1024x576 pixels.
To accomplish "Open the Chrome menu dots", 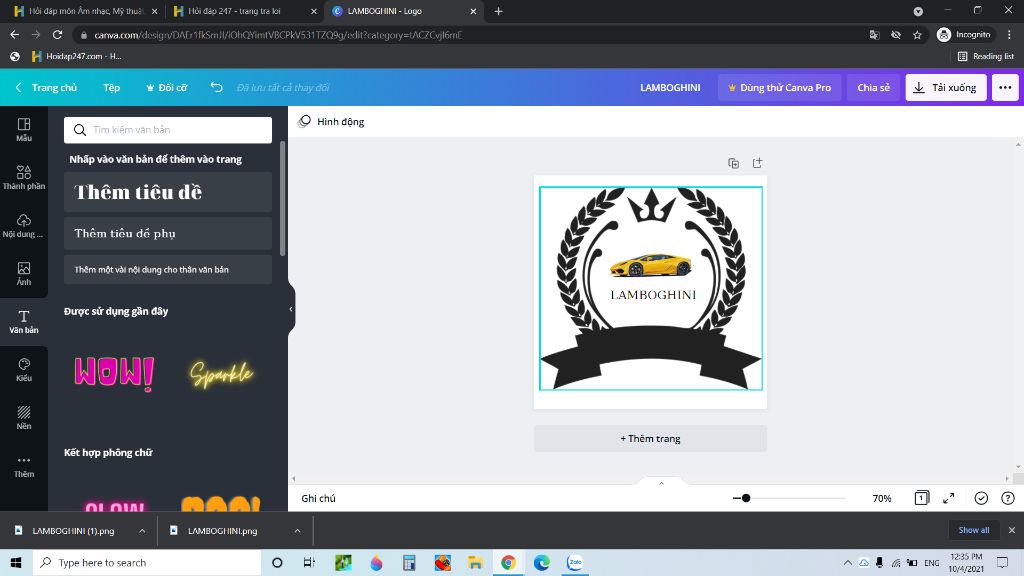I will pos(1009,35).
